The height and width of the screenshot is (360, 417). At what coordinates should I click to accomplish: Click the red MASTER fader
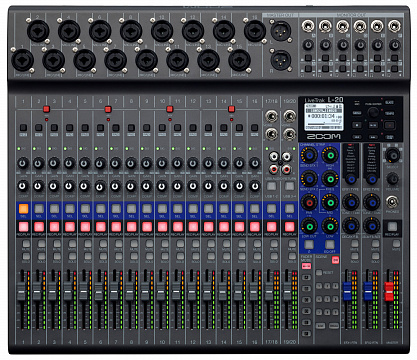389,291
